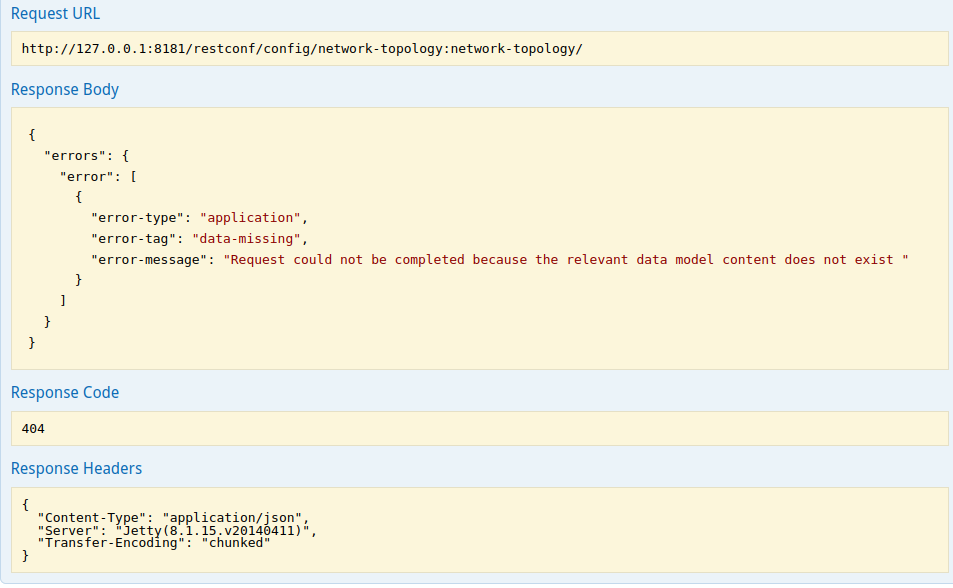The width and height of the screenshot is (953, 588).
Task: Click the "error" array key
Action: tap(87, 176)
